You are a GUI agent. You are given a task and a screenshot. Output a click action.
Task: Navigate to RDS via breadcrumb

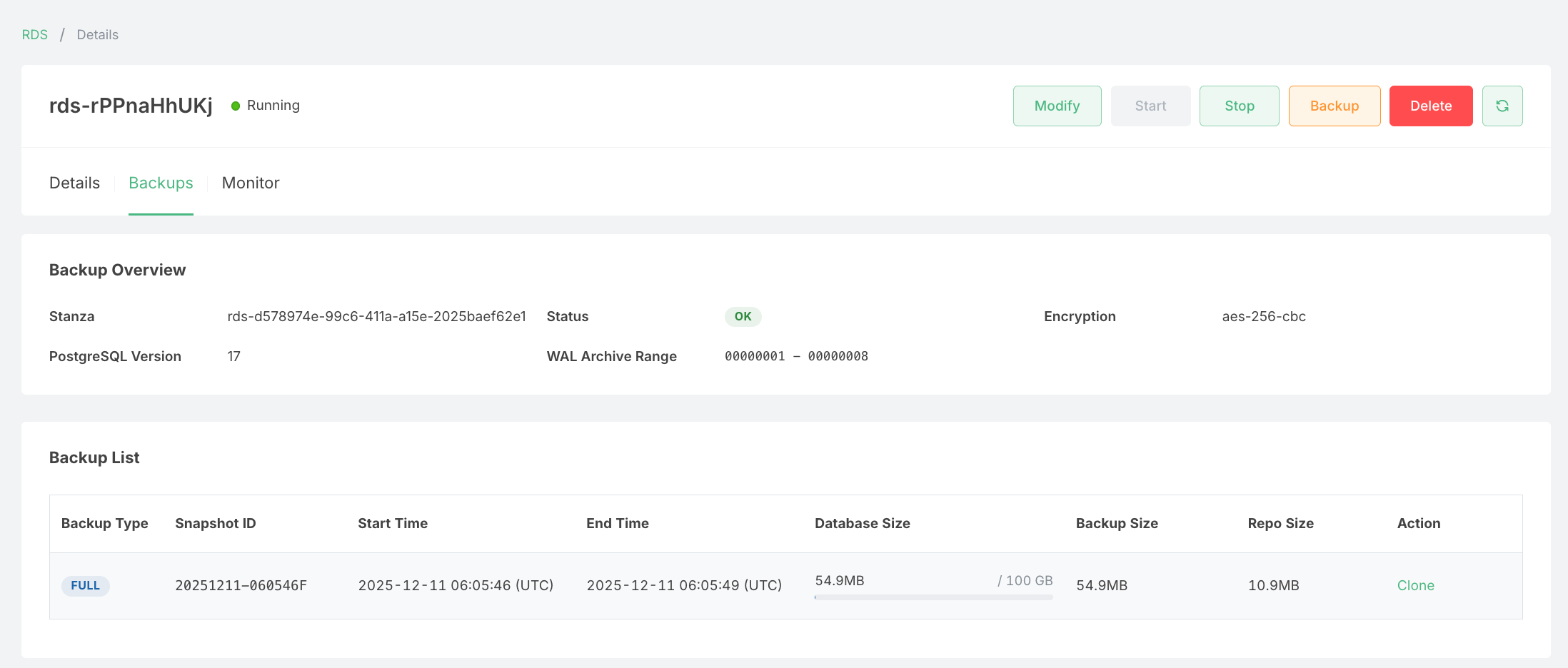pyautogui.click(x=35, y=35)
